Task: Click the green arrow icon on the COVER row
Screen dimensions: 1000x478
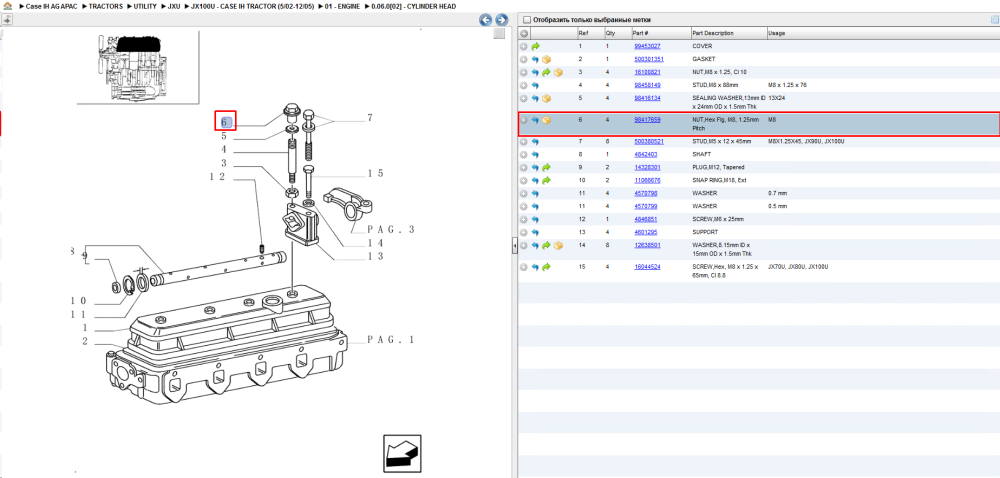Action: pyautogui.click(x=536, y=47)
